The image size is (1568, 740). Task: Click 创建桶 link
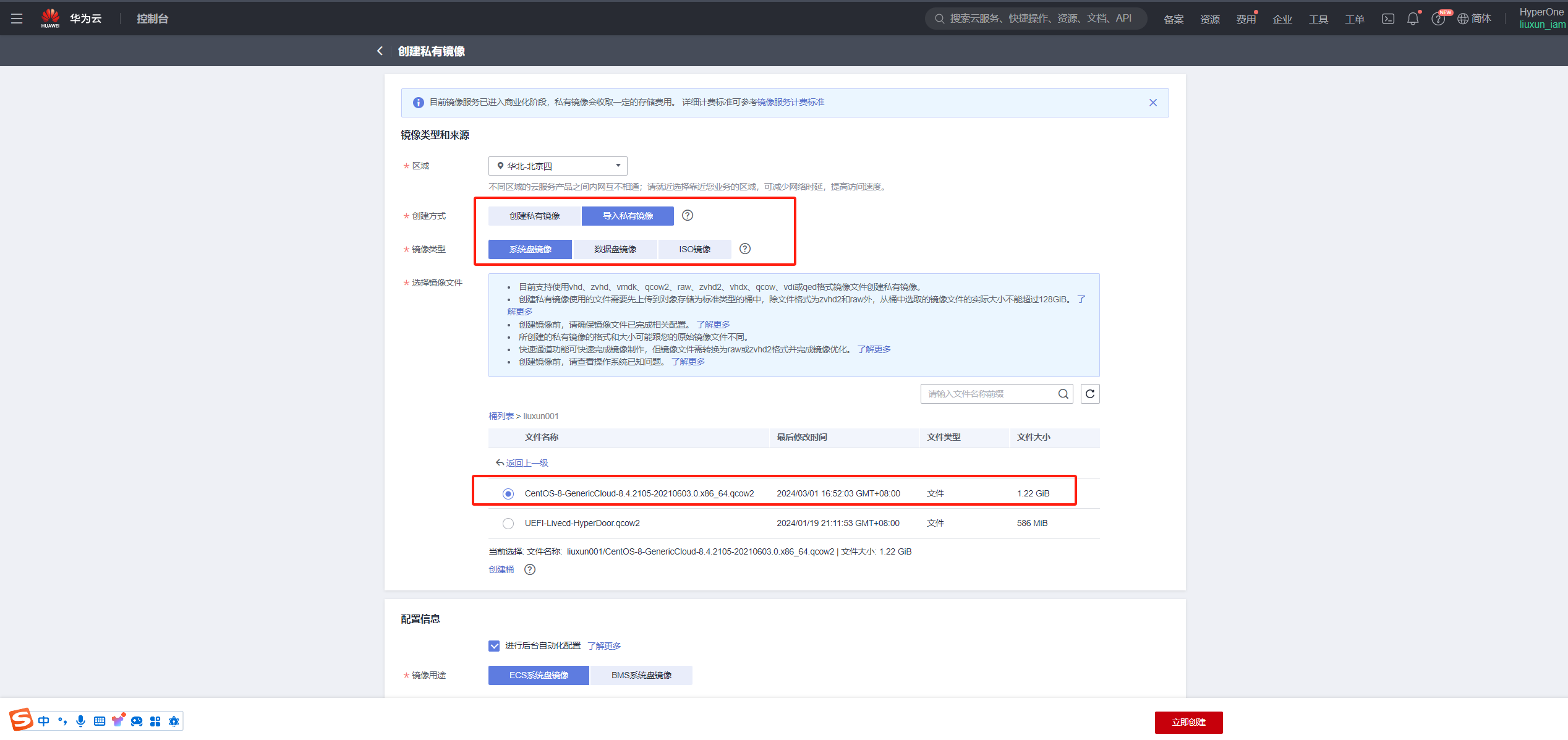tap(501, 569)
